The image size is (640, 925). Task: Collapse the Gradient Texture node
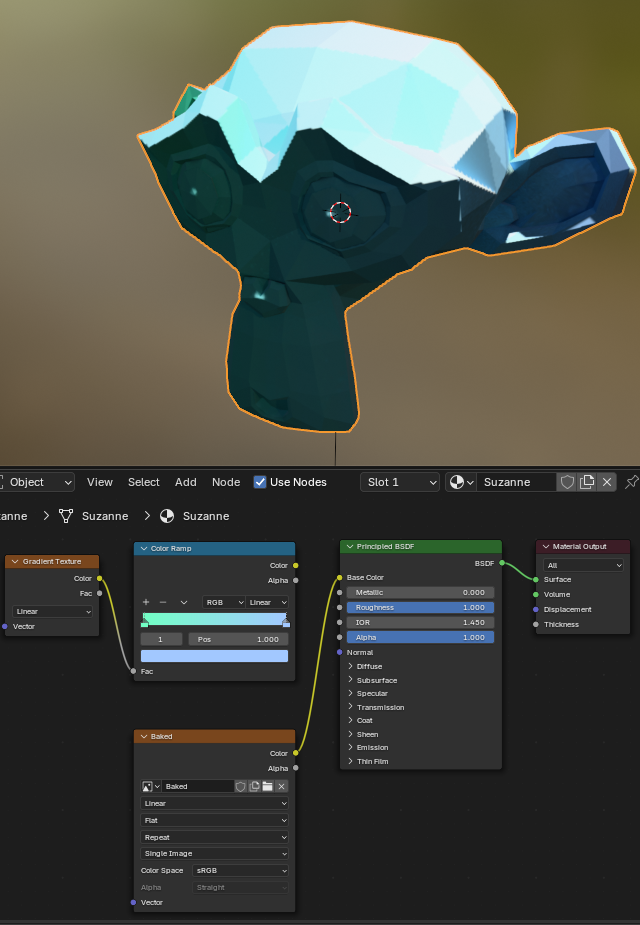[15, 562]
